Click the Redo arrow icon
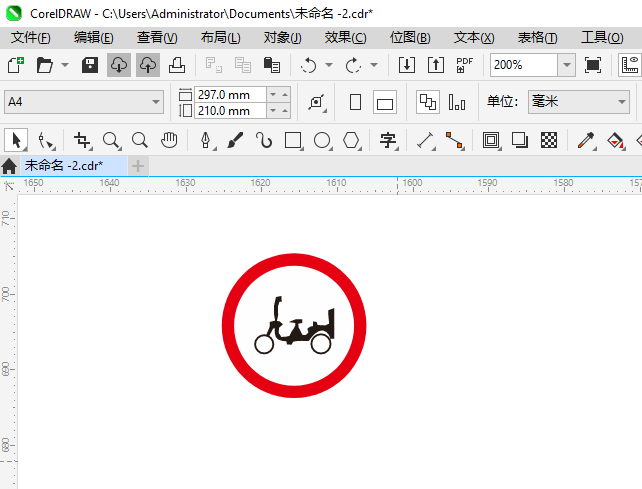 (x=353, y=65)
